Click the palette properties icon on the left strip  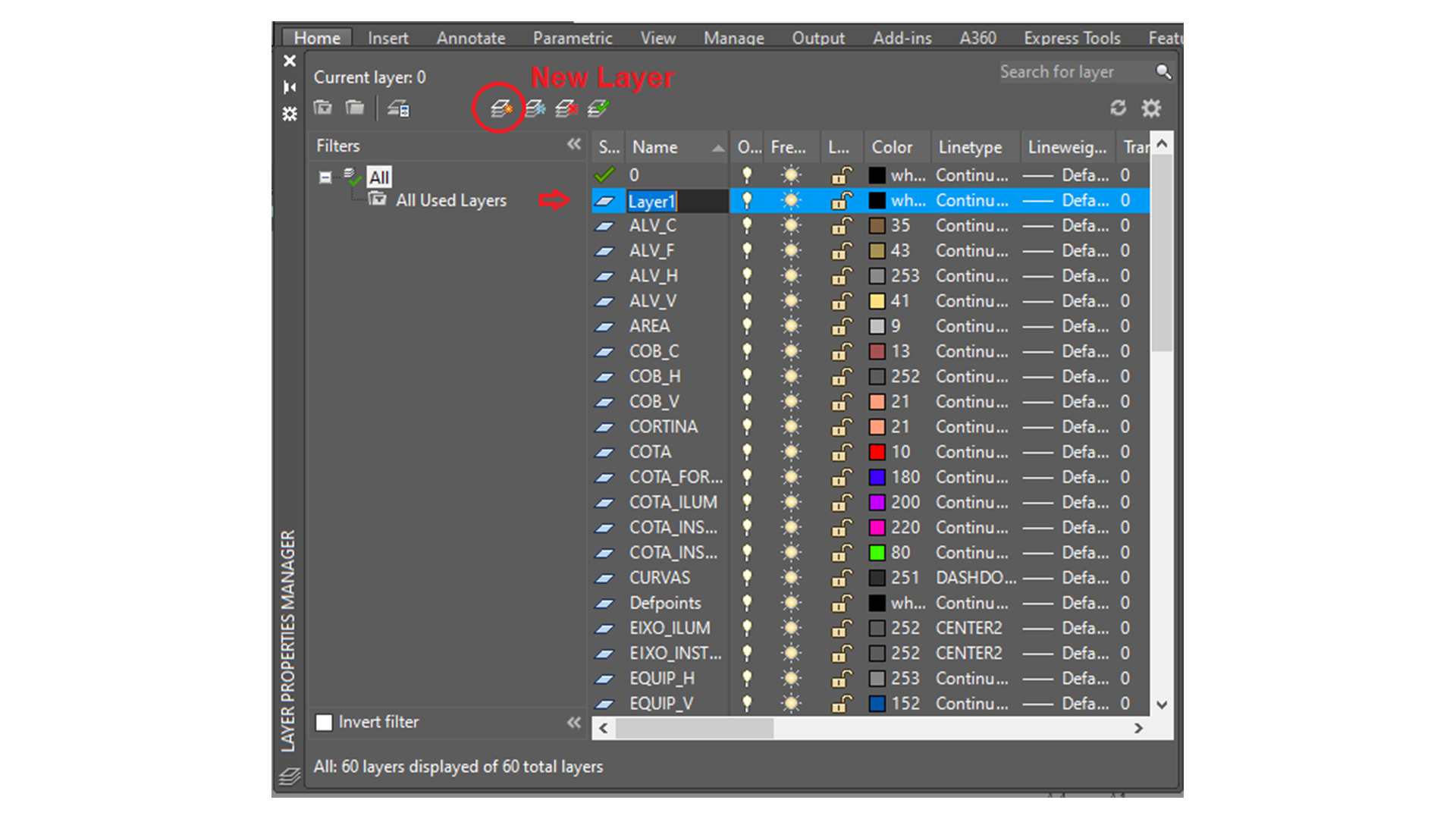[x=290, y=114]
